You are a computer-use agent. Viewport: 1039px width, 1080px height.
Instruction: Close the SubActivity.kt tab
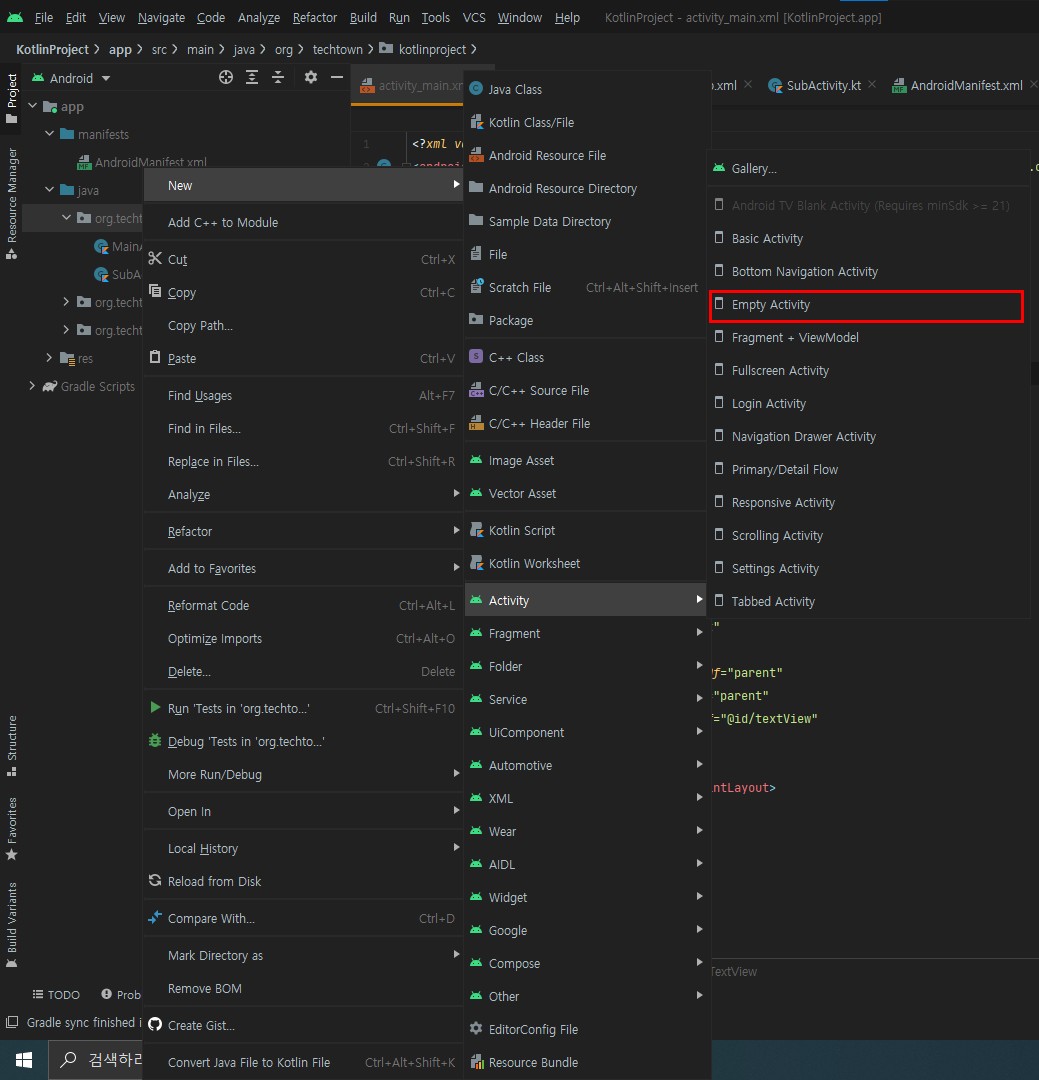872,84
